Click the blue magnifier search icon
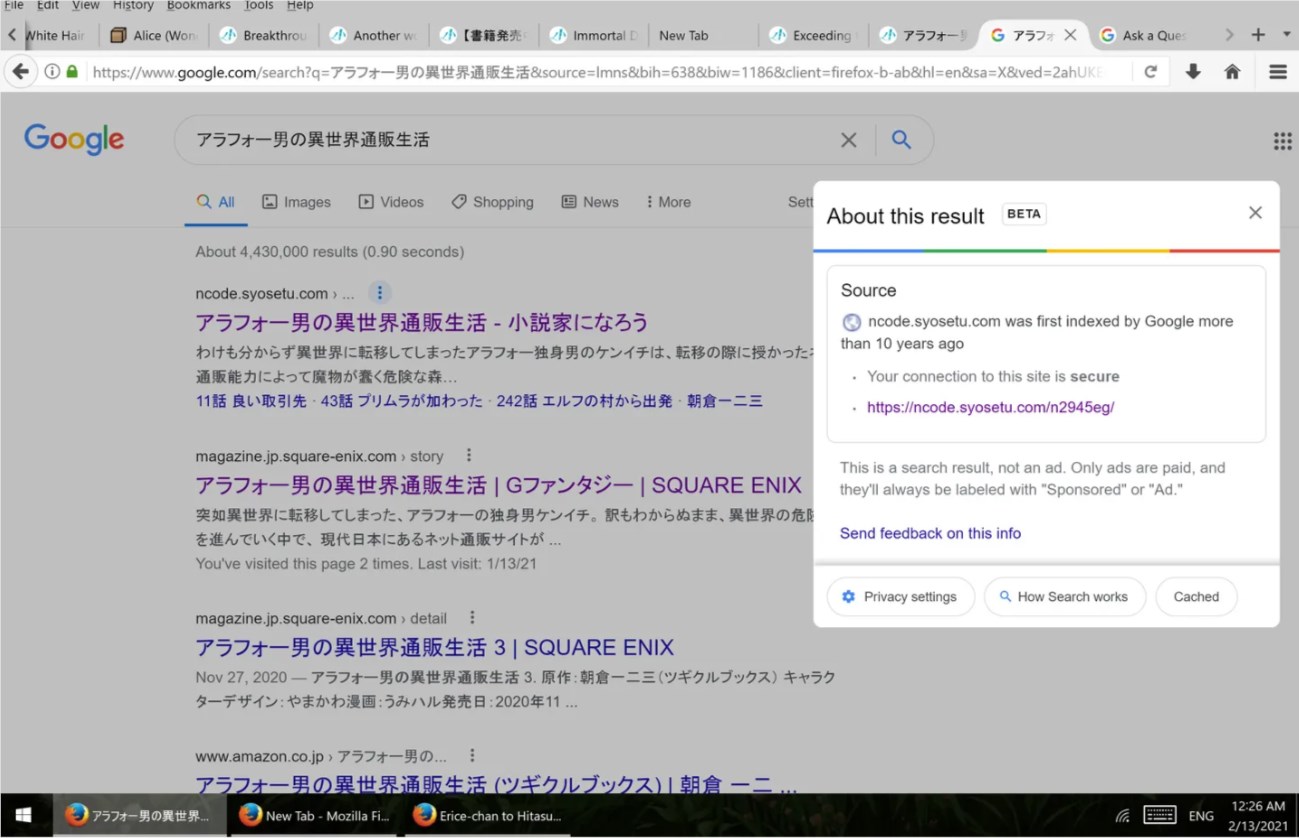Image resolution: width=1299 pixels, height=838 pixels. click(x=901, y=140)
